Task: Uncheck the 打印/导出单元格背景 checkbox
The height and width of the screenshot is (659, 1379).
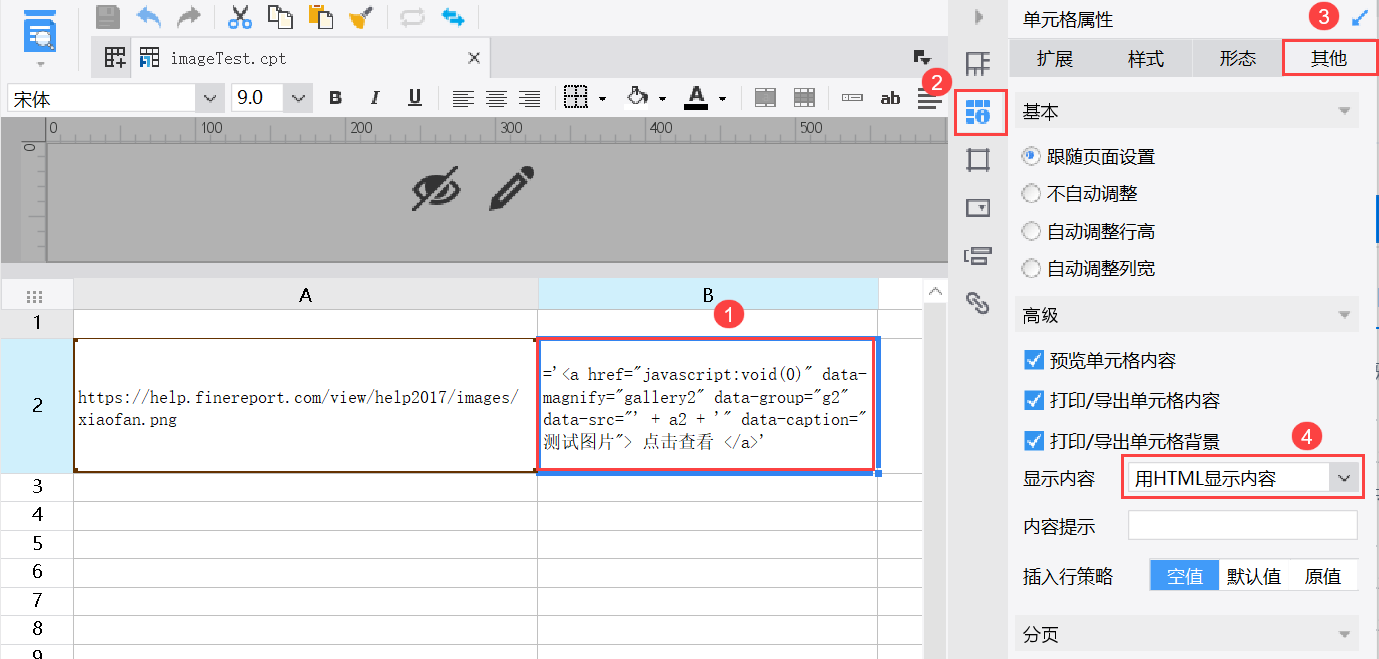Action: 1034,440
